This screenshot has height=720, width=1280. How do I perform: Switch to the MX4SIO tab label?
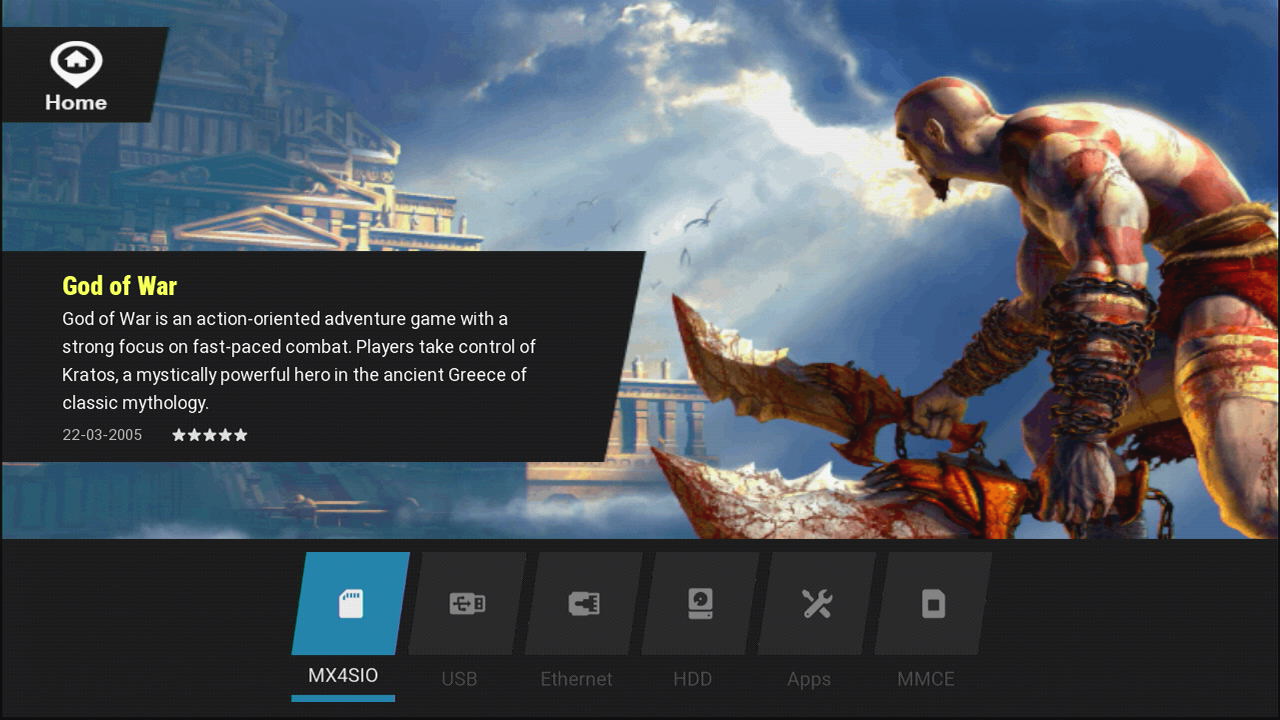(x=343, y=676)
